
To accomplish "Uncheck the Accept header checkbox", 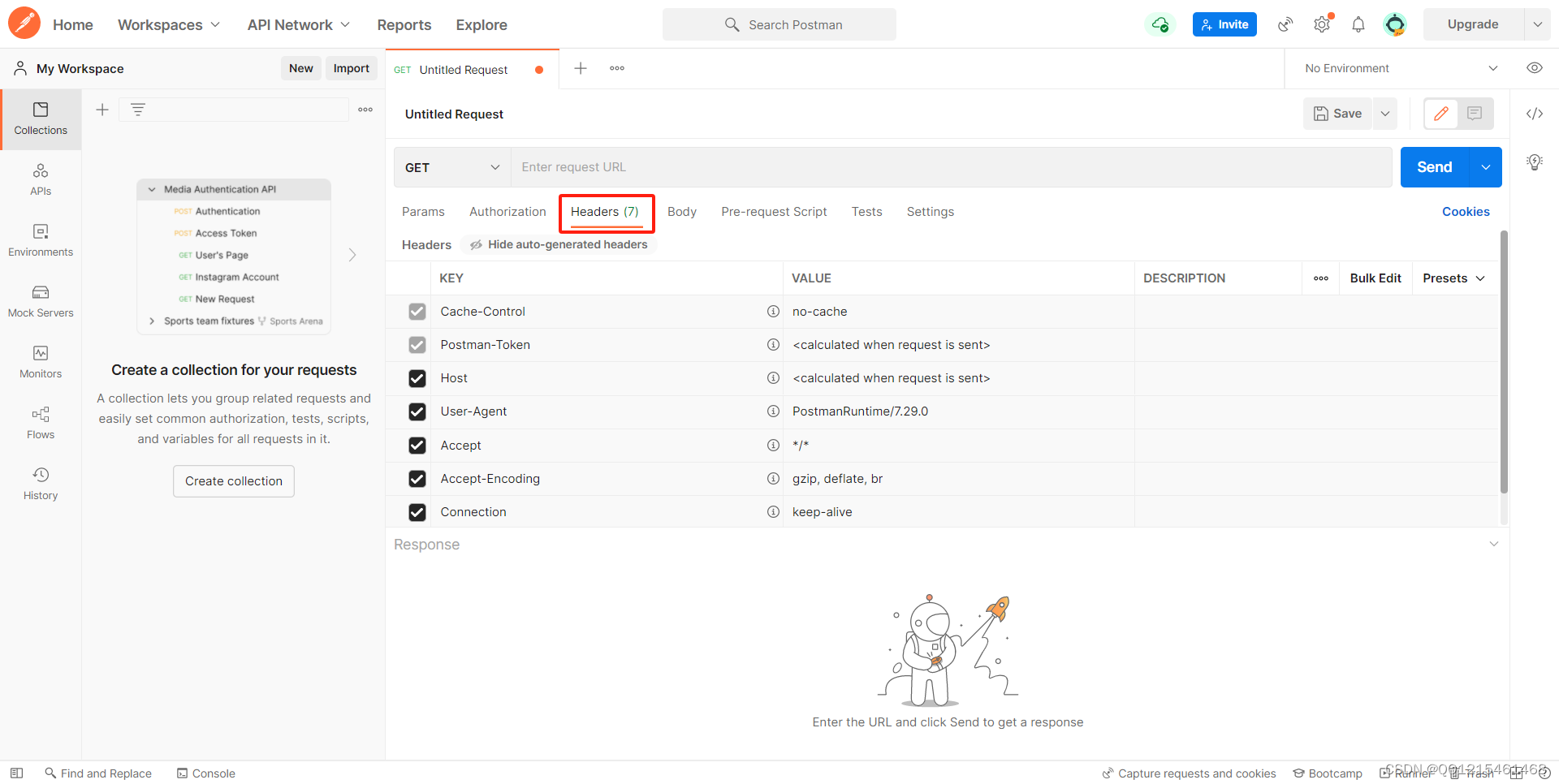I will click(x=417, y=446).
